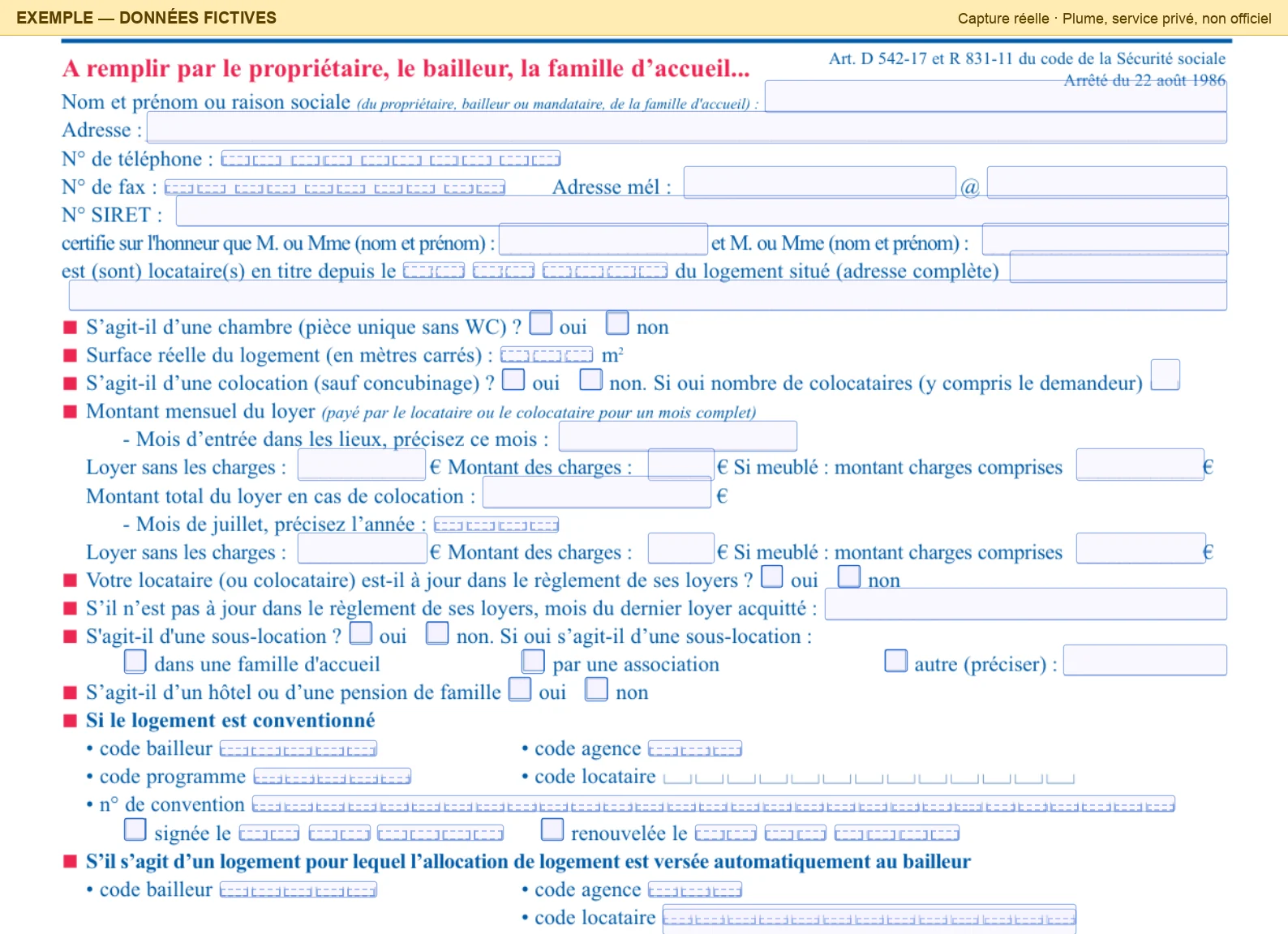
Task: Click 'code bailleur' field under 'Si le logement est conventionné'
Action: coord(298,749)
